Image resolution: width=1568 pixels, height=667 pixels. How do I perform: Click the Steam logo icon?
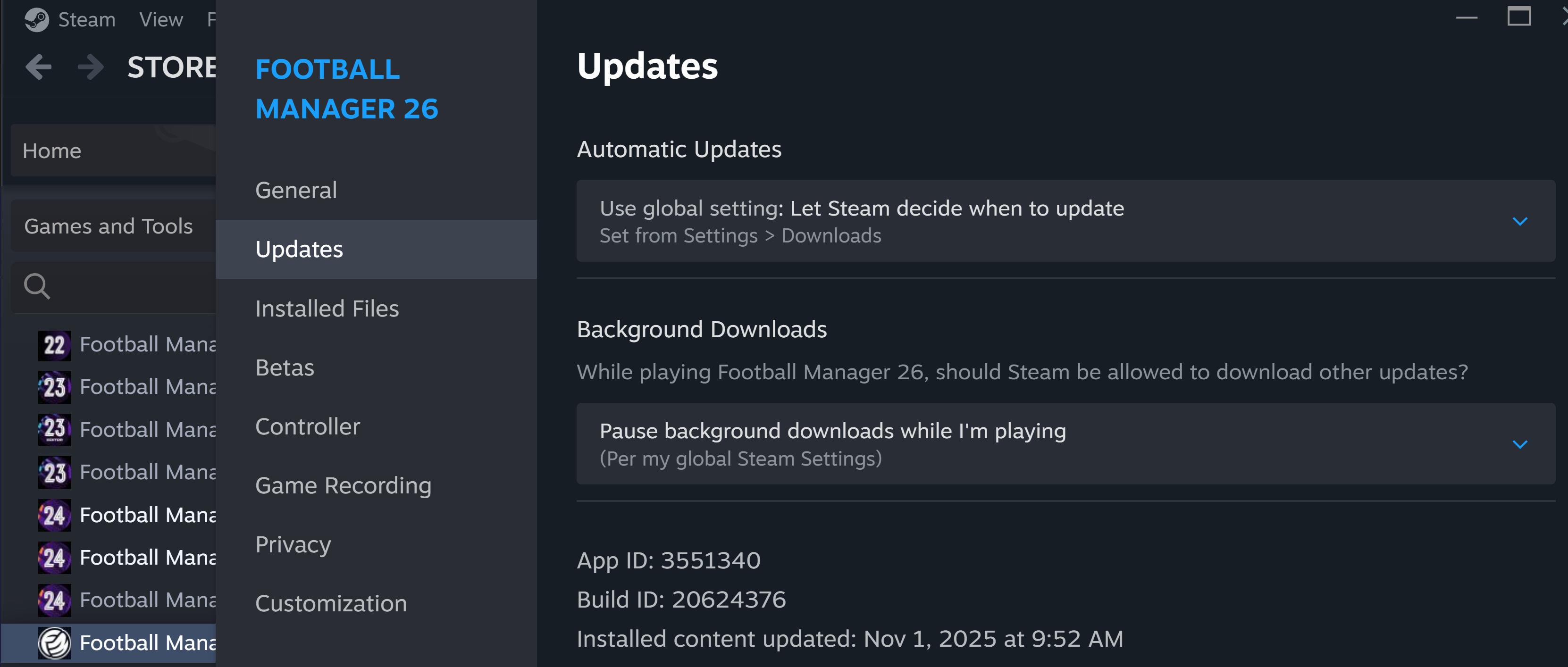(36, 19)
